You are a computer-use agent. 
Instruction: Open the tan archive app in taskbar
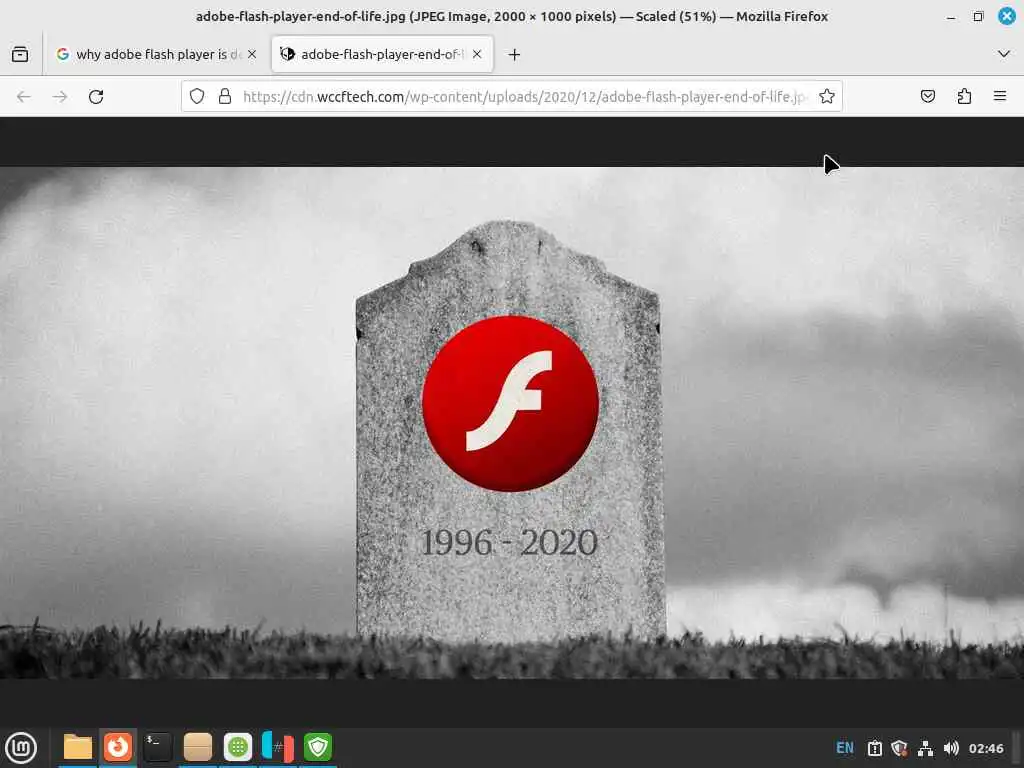point(198,747)
